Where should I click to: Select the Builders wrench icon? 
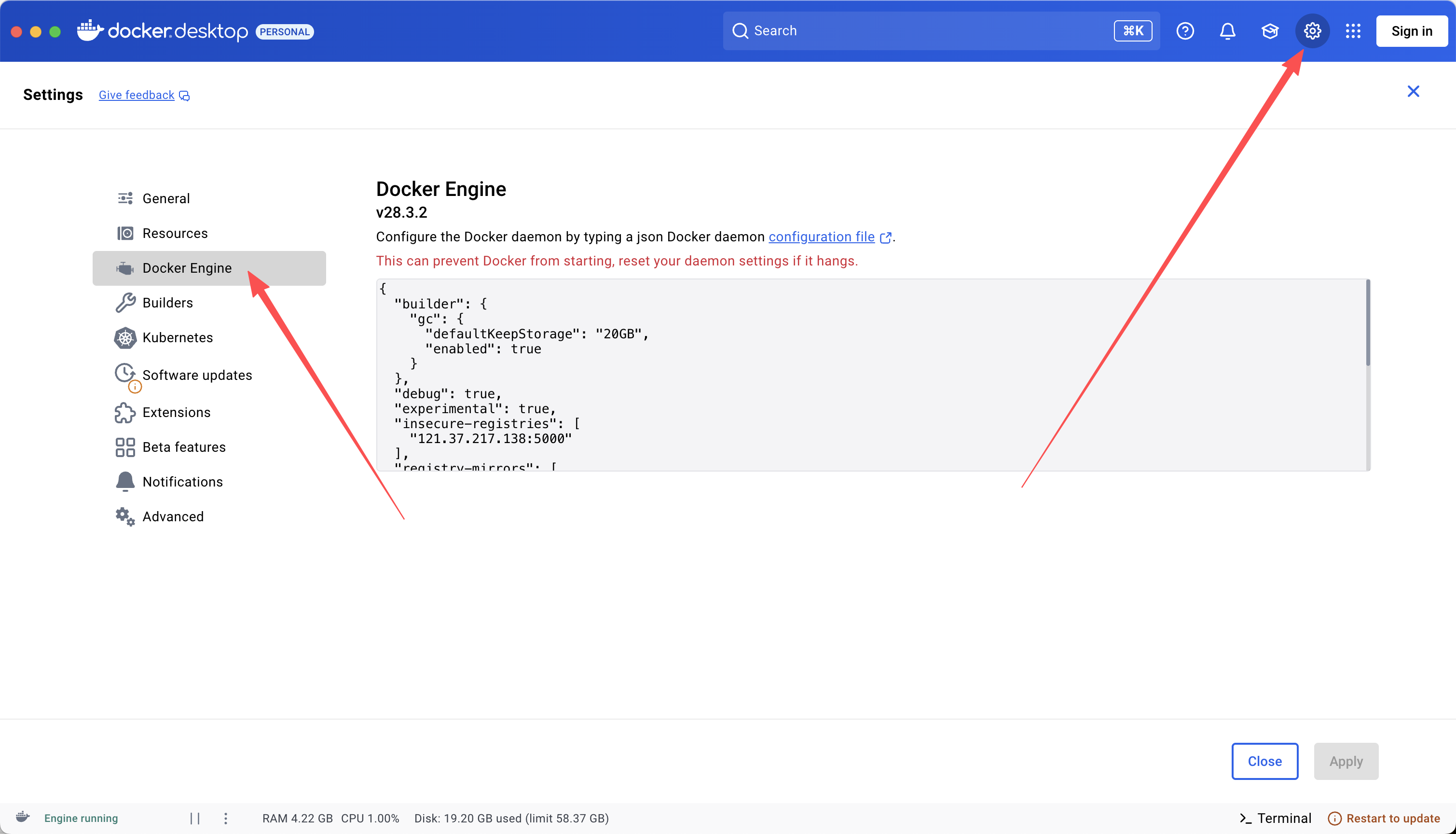(x=125, y=303)
